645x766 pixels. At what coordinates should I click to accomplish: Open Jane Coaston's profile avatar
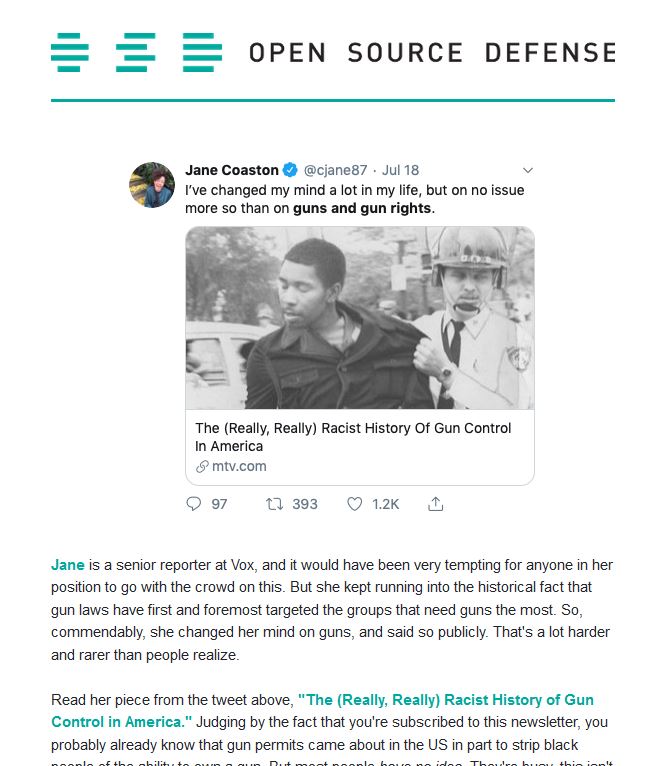[153, 184]
